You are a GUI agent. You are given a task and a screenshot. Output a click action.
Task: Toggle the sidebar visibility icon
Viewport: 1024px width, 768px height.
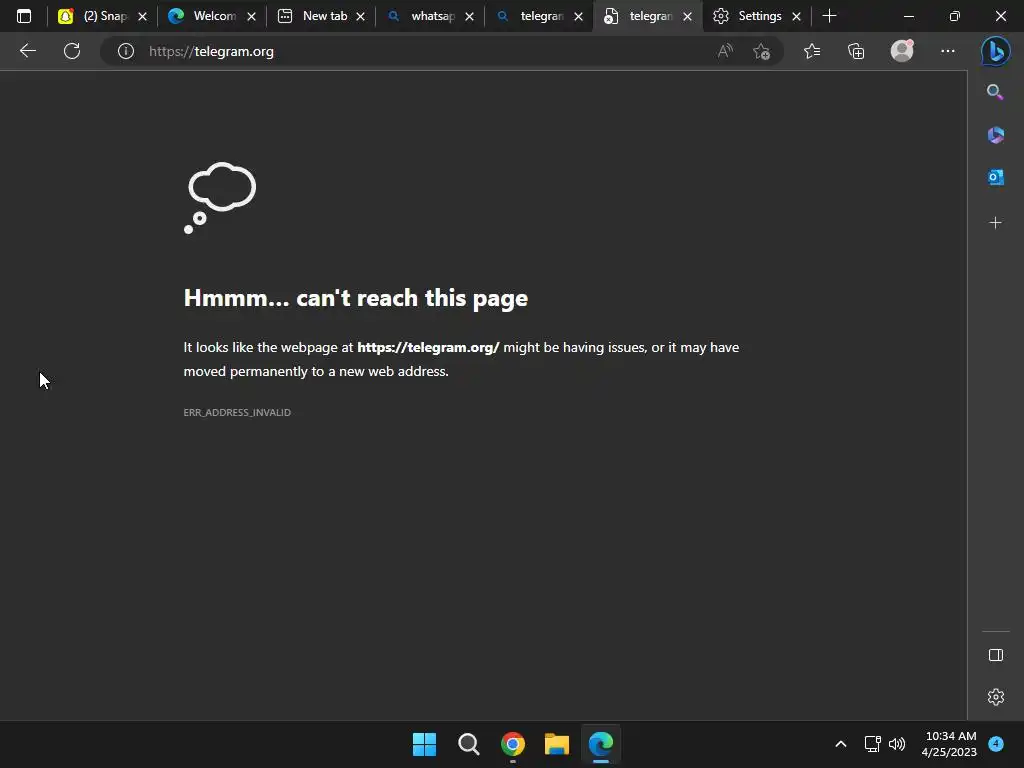995,655
